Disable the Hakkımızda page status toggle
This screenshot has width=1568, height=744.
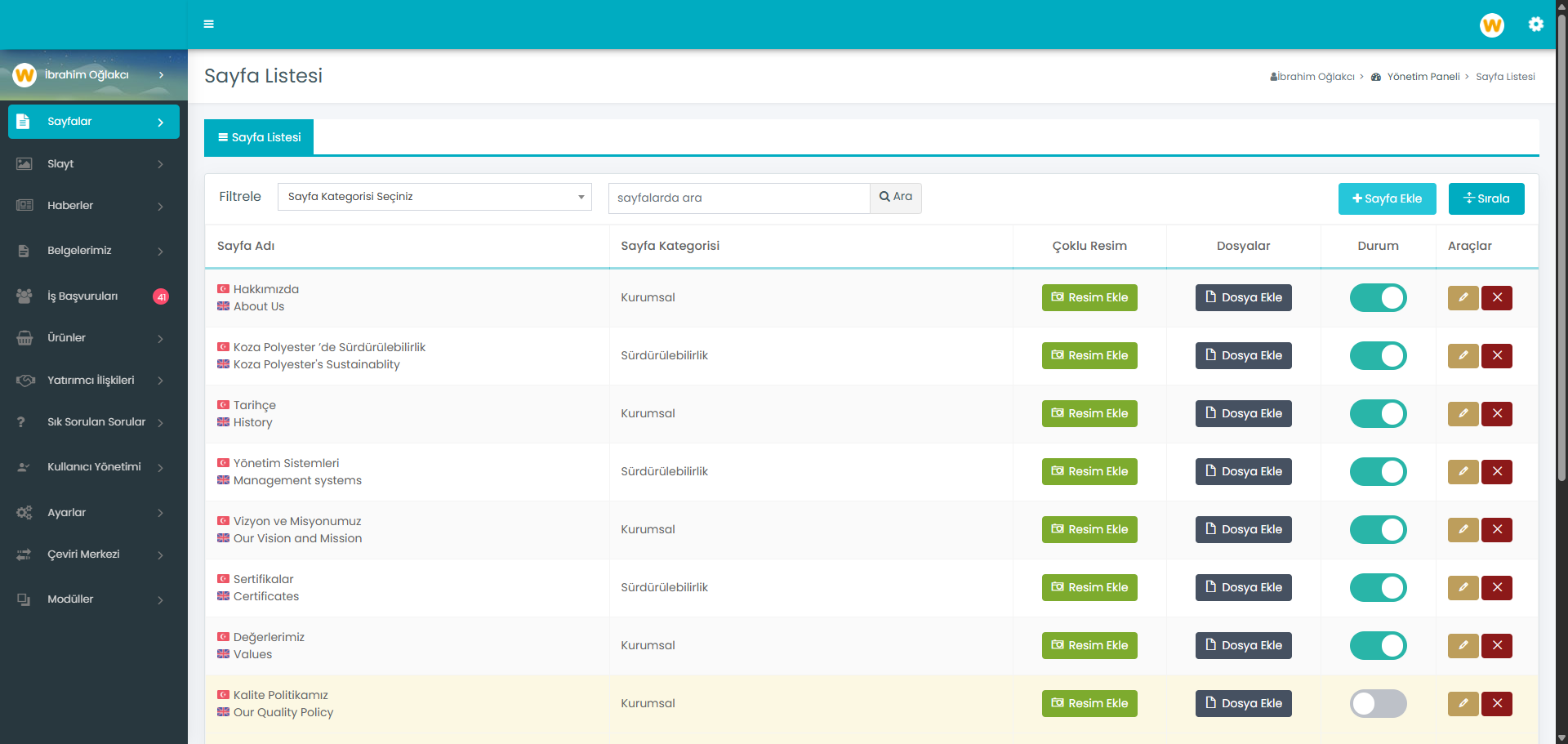click(1379, 298)
